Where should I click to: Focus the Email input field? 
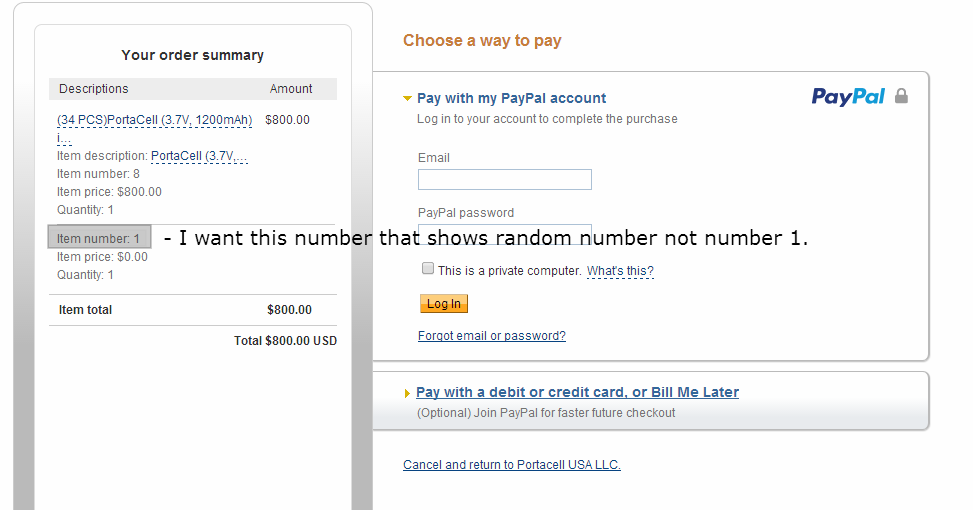click(x=504, y=180)
